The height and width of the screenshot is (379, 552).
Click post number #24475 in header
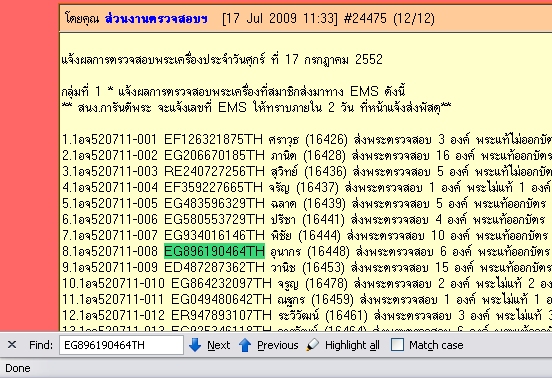point(365,18)
